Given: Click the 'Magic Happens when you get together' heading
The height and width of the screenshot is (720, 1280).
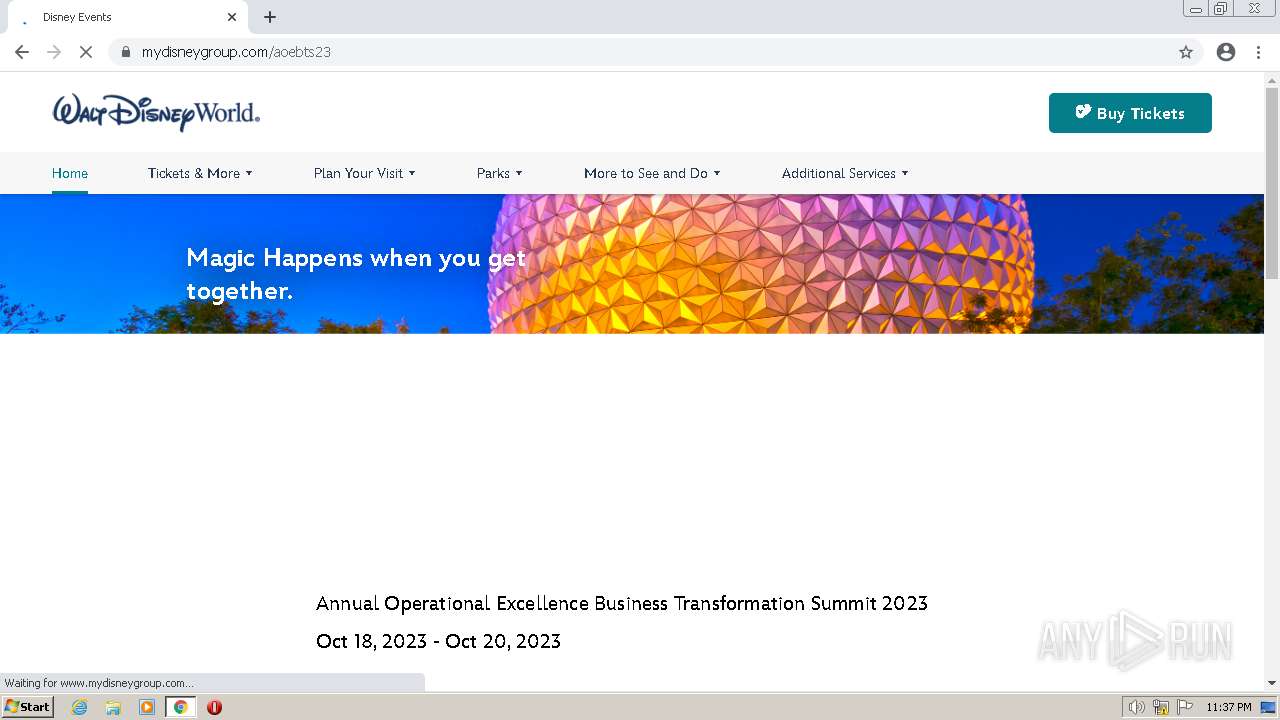Looking at the screenshot, I should pos(356,274).
